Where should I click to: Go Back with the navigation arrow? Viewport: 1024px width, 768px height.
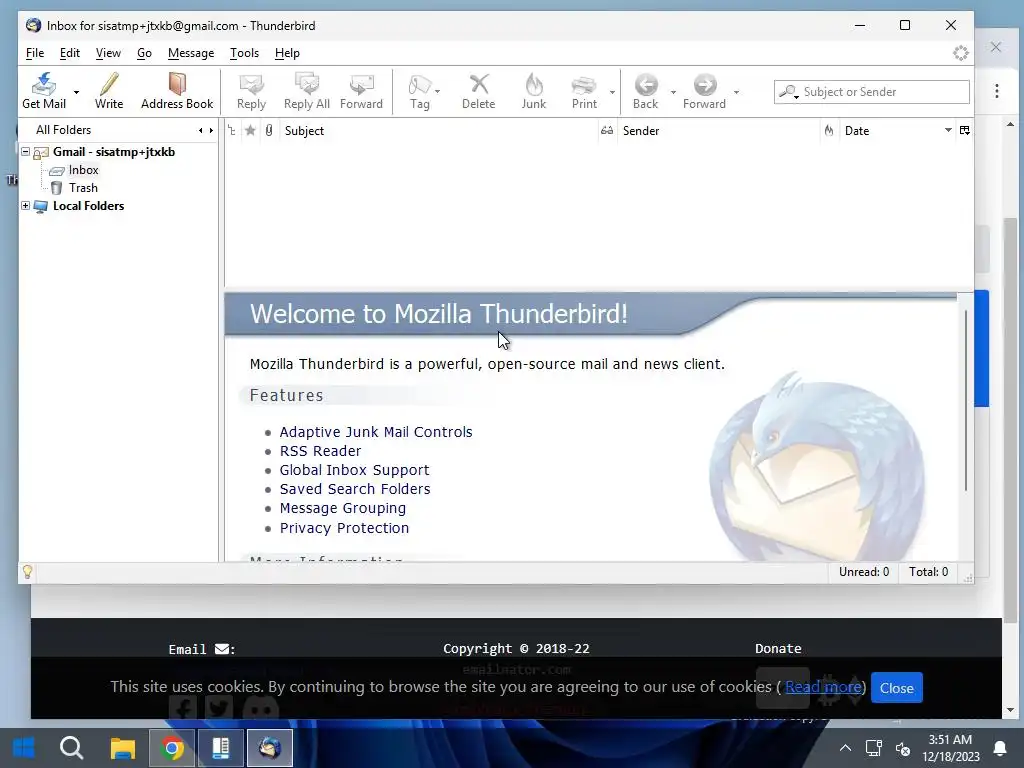point(646,91)
